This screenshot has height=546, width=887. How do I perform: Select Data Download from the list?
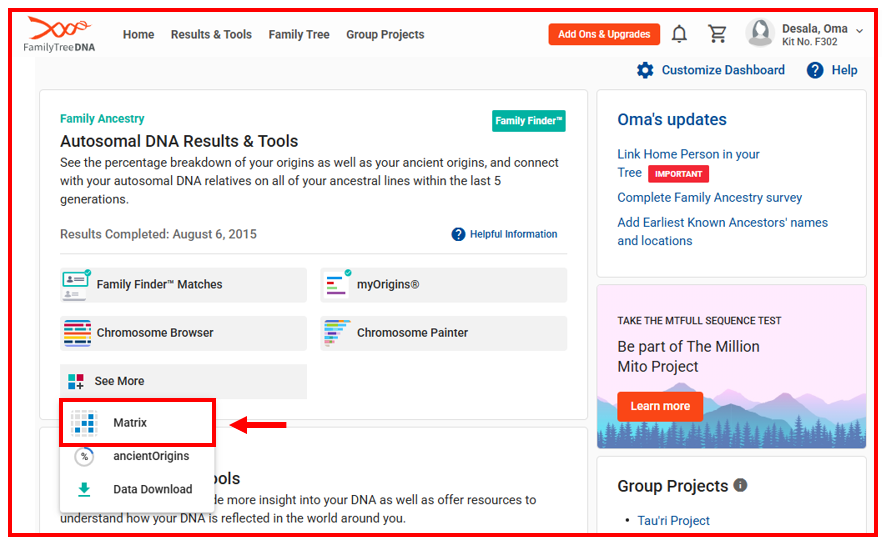(137, 489)
